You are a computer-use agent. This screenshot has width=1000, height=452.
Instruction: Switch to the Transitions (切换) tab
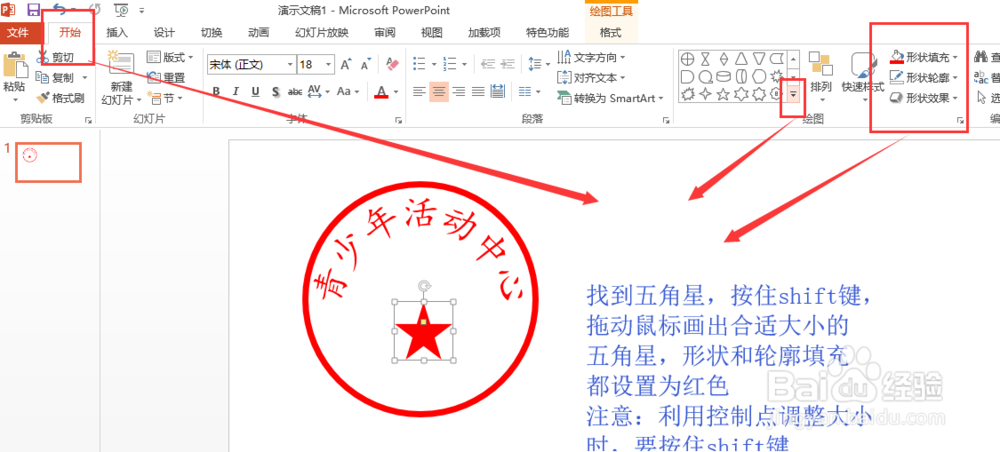[211, 33]
